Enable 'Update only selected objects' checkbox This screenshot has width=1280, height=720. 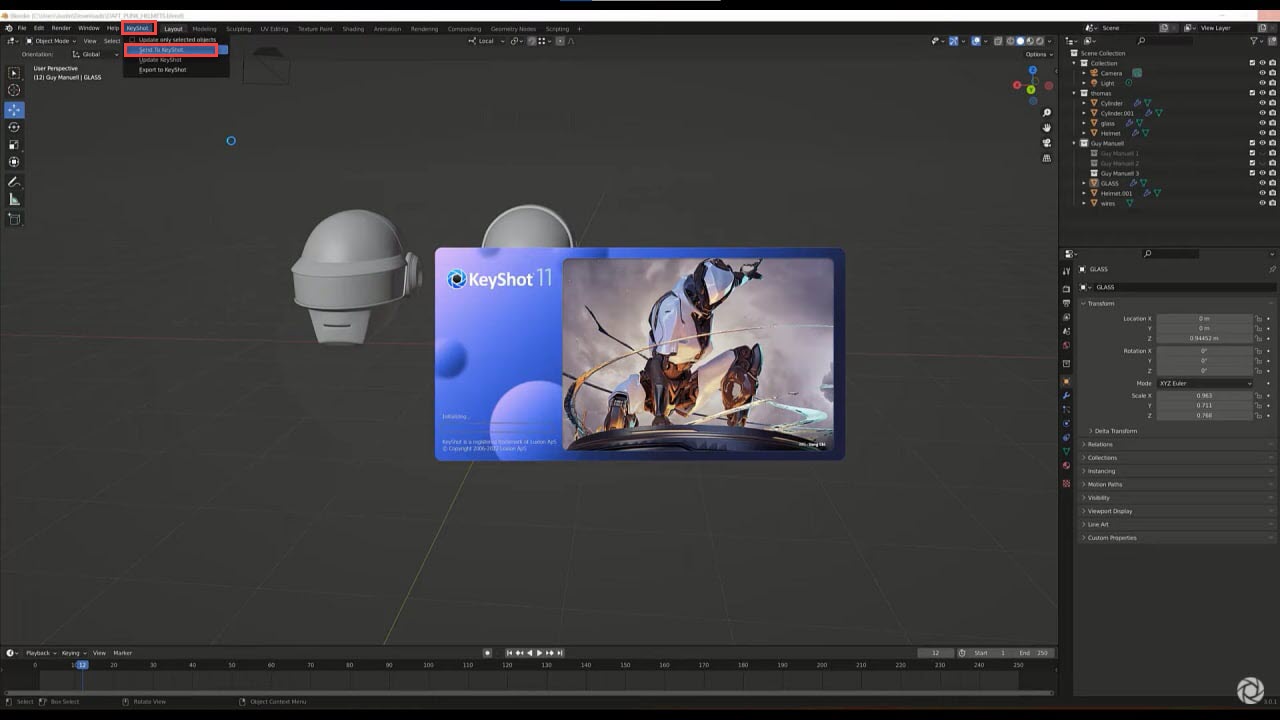point(132,40)
